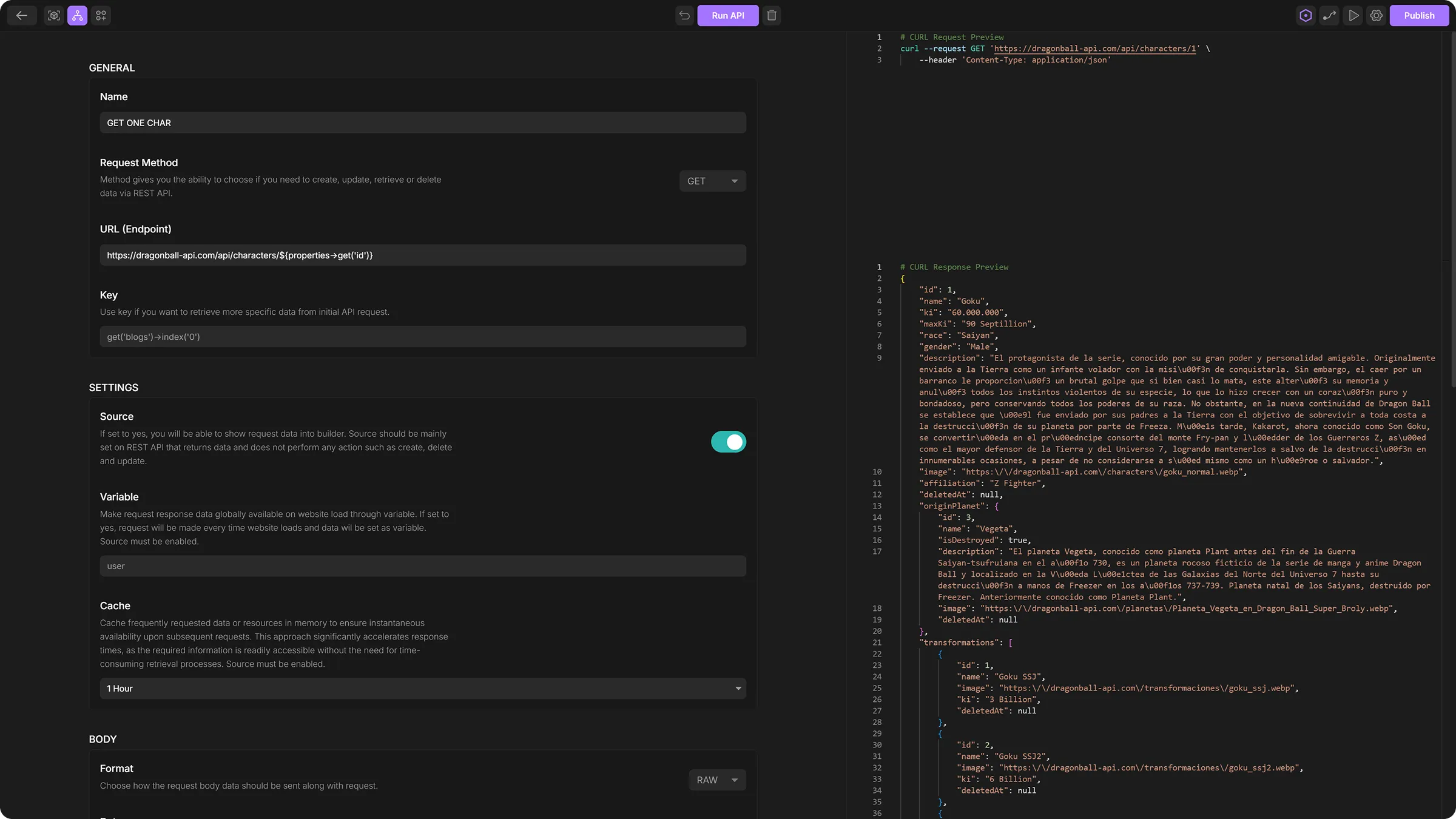
Task: Switch to the active API builder tab
Action: (77, 15)
